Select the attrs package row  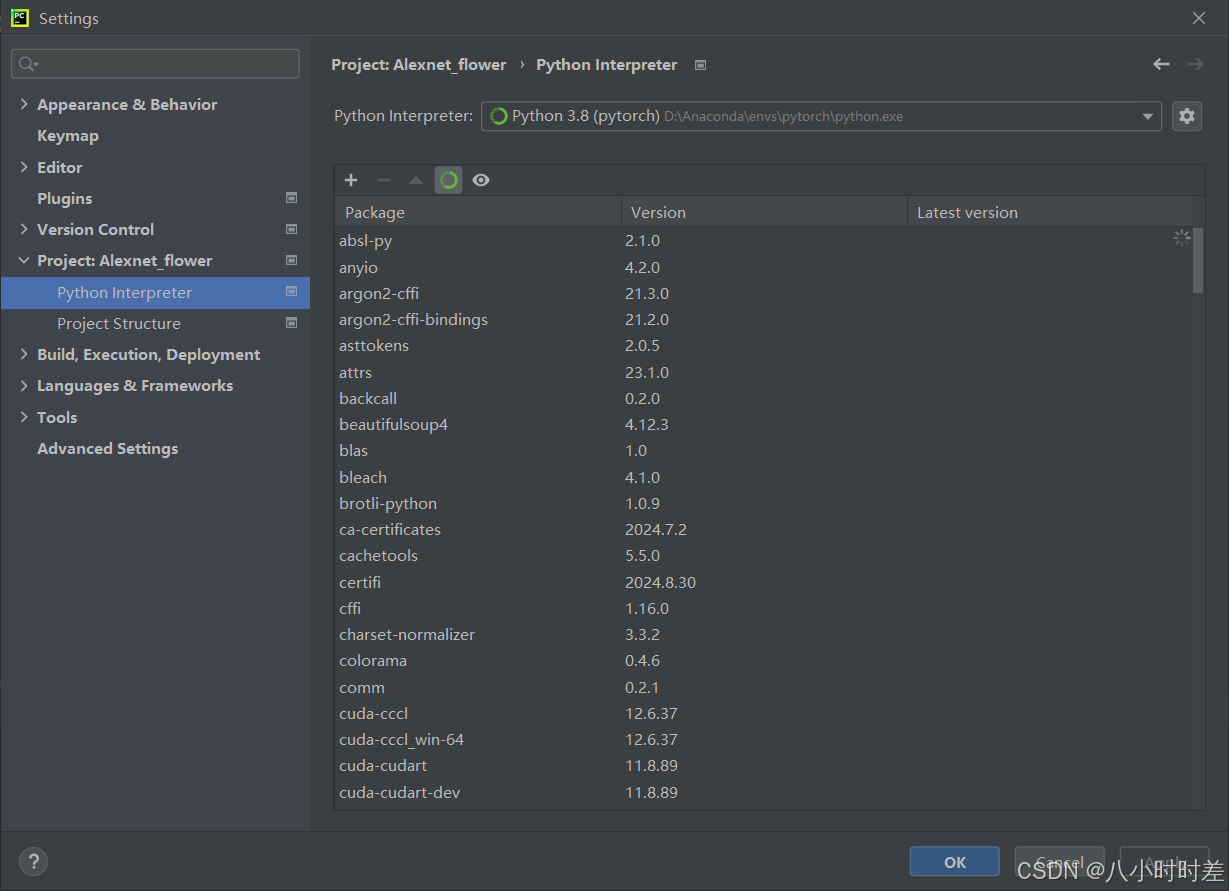[763, 372]
